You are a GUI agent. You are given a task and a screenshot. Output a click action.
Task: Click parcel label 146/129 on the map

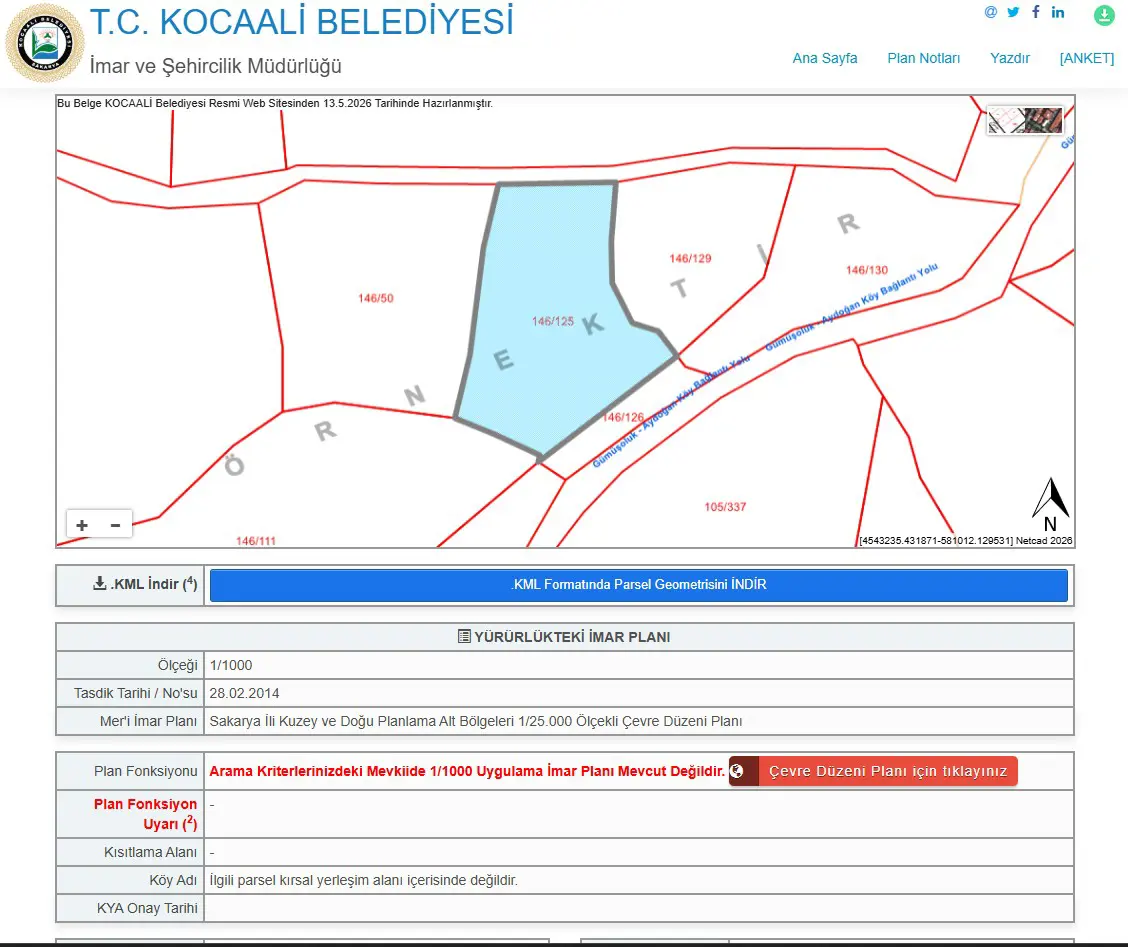pos(690,258)
